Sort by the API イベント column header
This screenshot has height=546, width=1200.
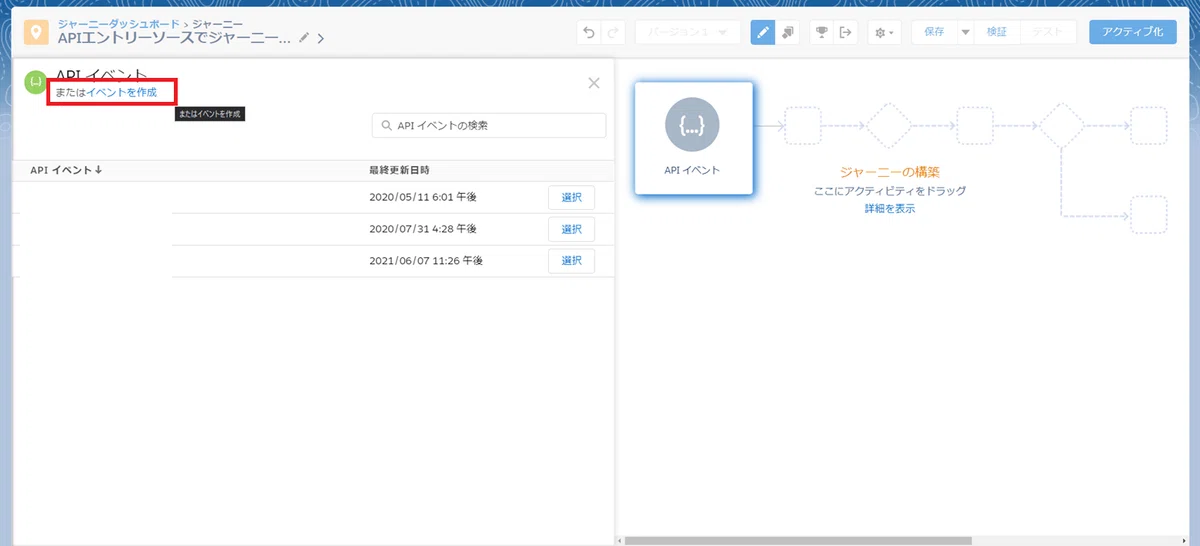pyautogui.click(x=66, y=170)
